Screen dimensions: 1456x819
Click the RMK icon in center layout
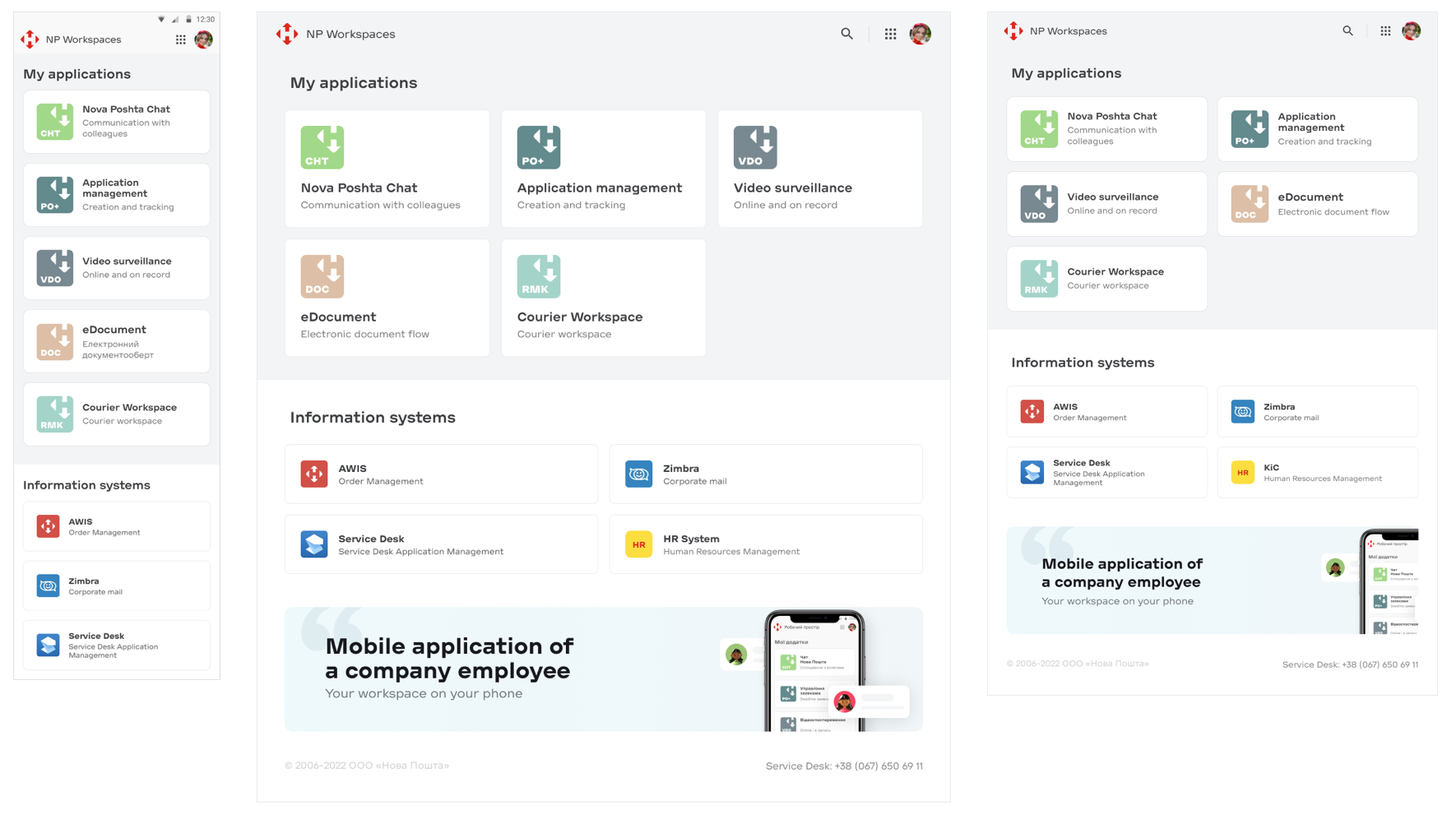click(x=539, y=276)
